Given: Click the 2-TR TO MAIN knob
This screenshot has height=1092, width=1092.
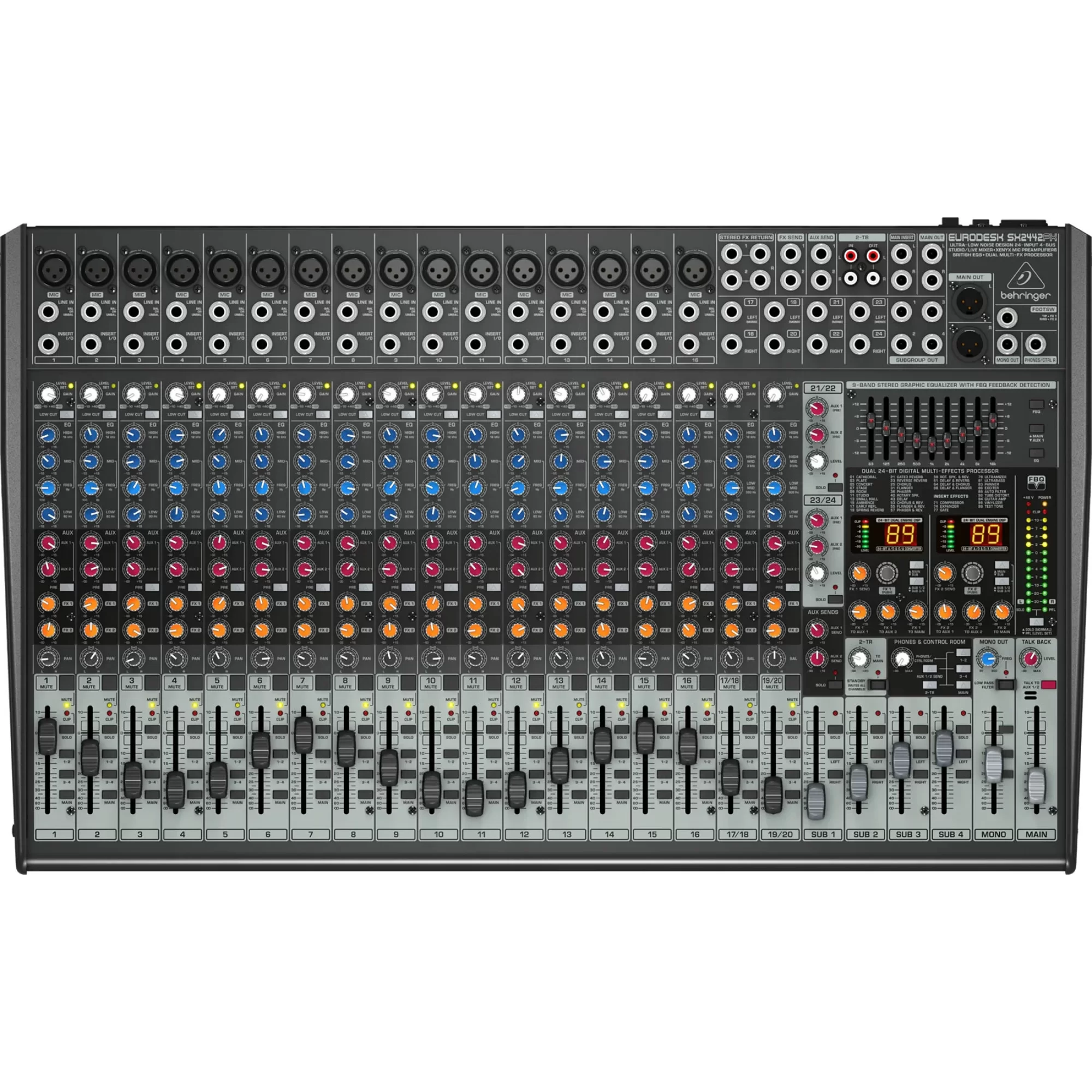Looking at the screenshot, I should [x=860, y=659].
